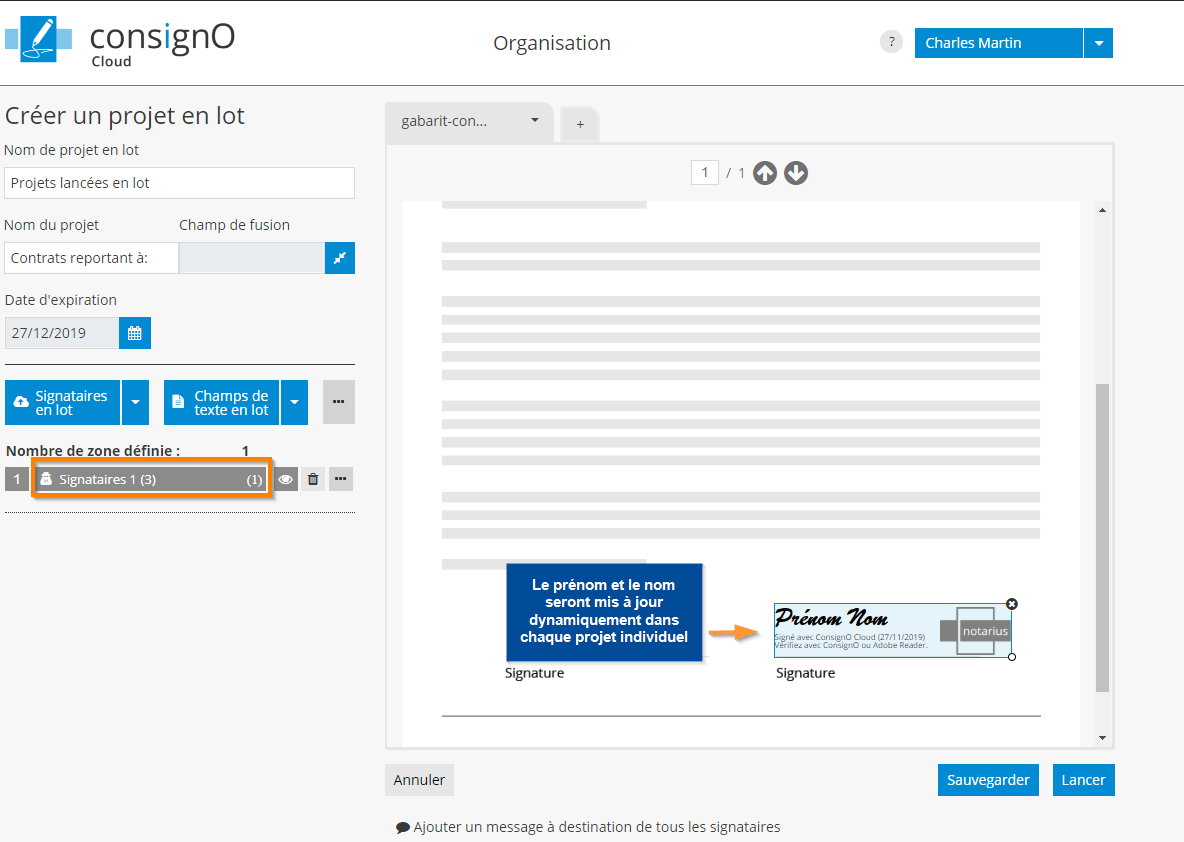This screenshot has height=842, width=1184.
Task: Add a new document with plus tab
Action: pyautogui.click(x=579, y=124)
